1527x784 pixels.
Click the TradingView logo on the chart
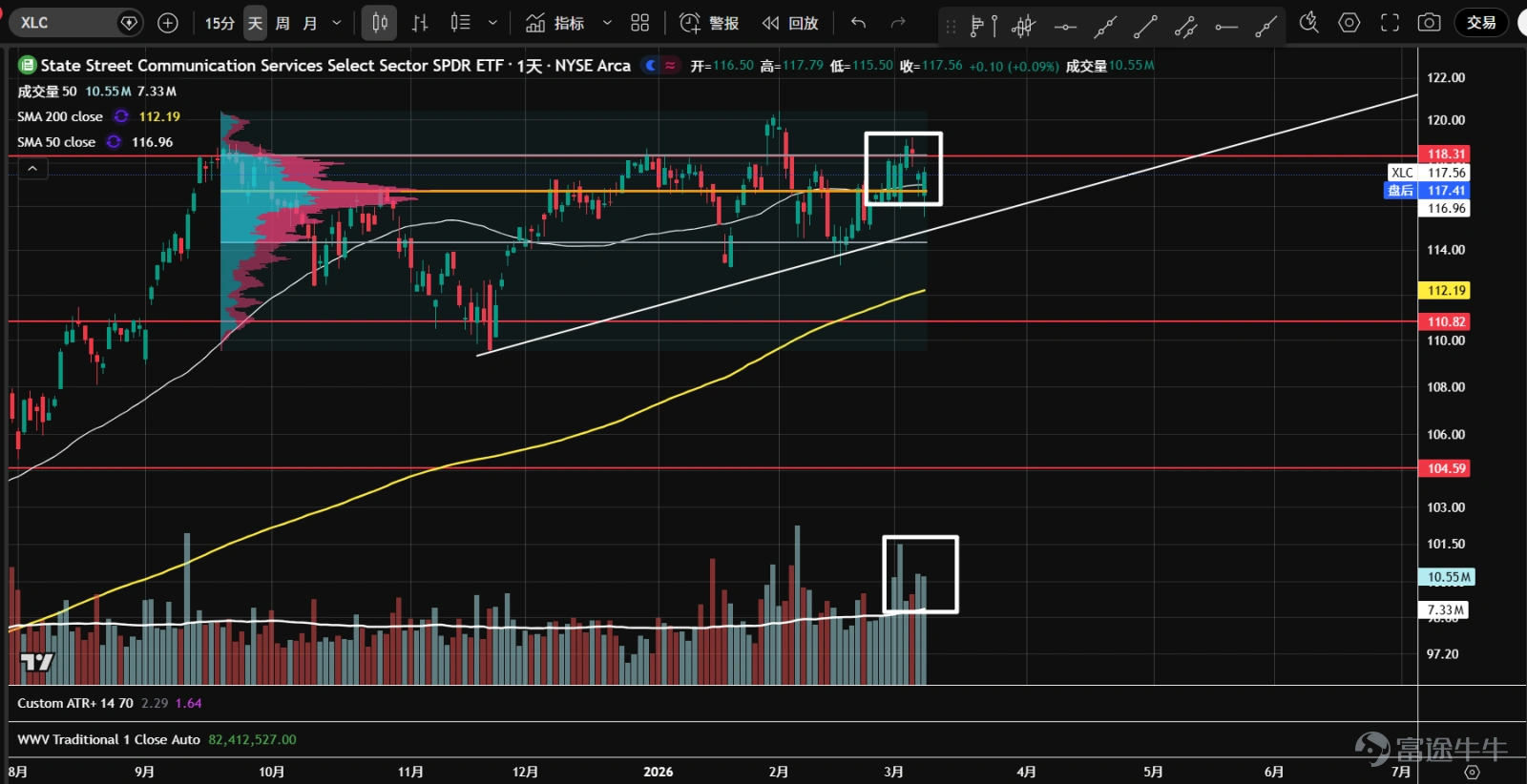pos(37,662)
